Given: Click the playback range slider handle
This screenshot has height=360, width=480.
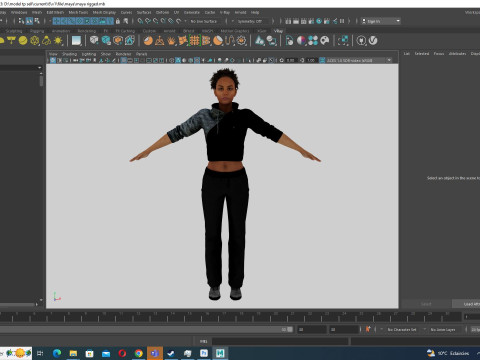Looking at the screenshot, I should [x=290, y=329].
